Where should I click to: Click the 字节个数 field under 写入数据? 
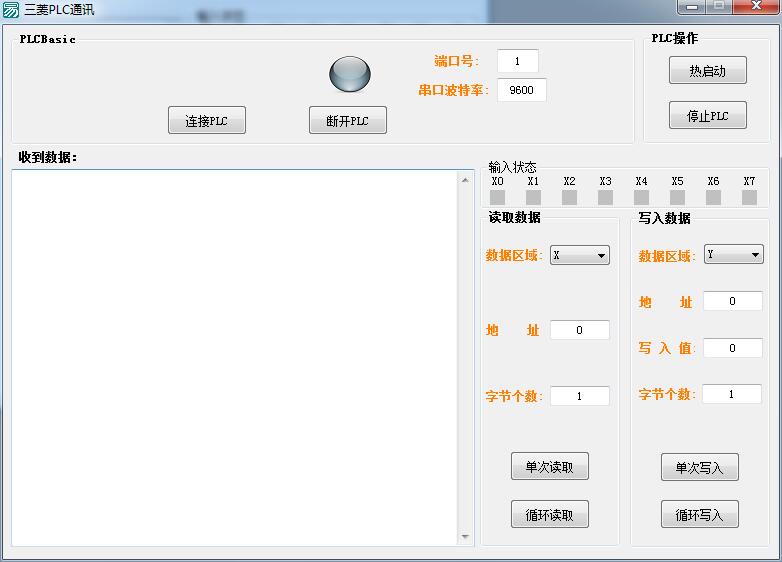[x=732, y=394]
